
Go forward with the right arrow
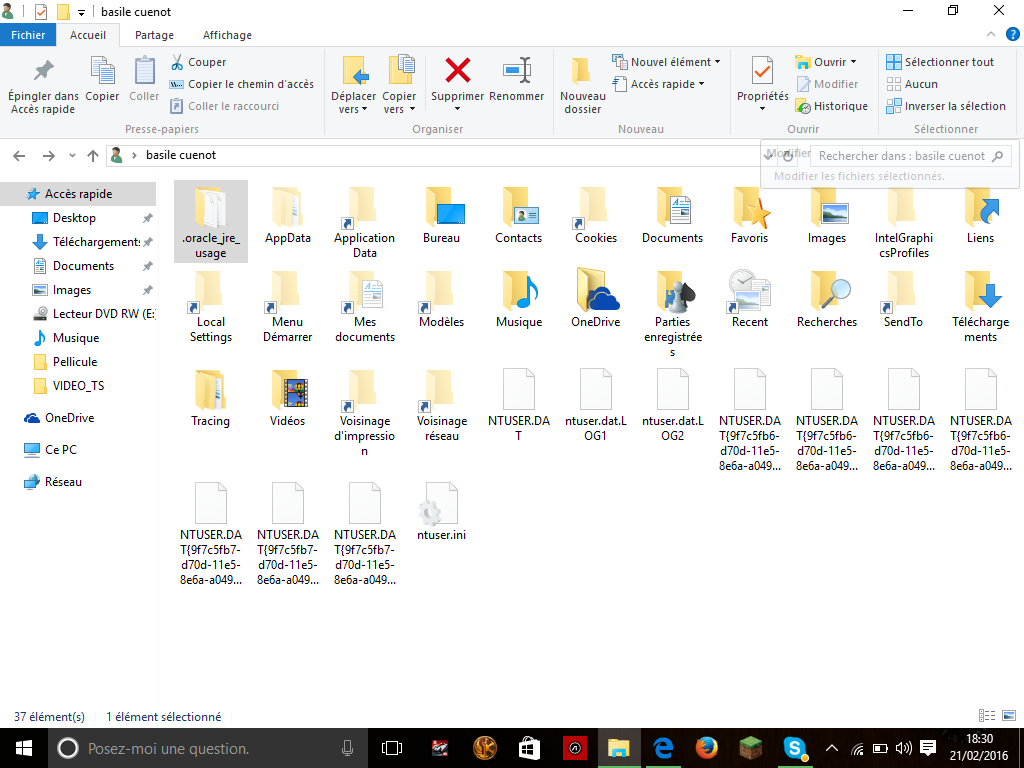[48, 155]
